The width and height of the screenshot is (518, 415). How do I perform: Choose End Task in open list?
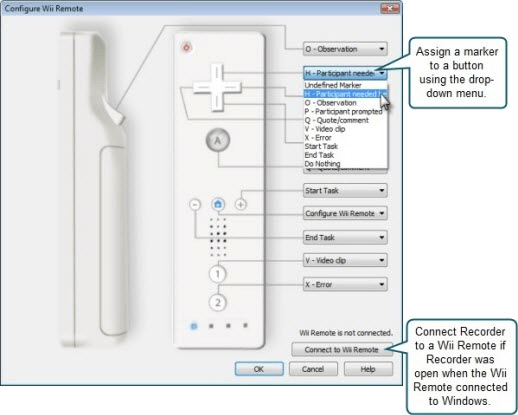click(345, 155)
